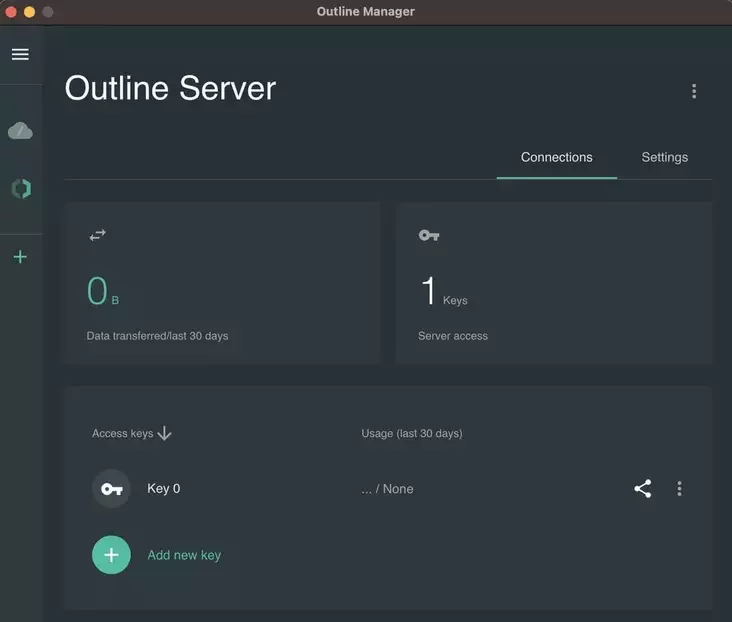Select the cloud server icon in sidebar
The width and height of the screenshot is (732, 622).
pyautogui.click(x=20, y=131)
